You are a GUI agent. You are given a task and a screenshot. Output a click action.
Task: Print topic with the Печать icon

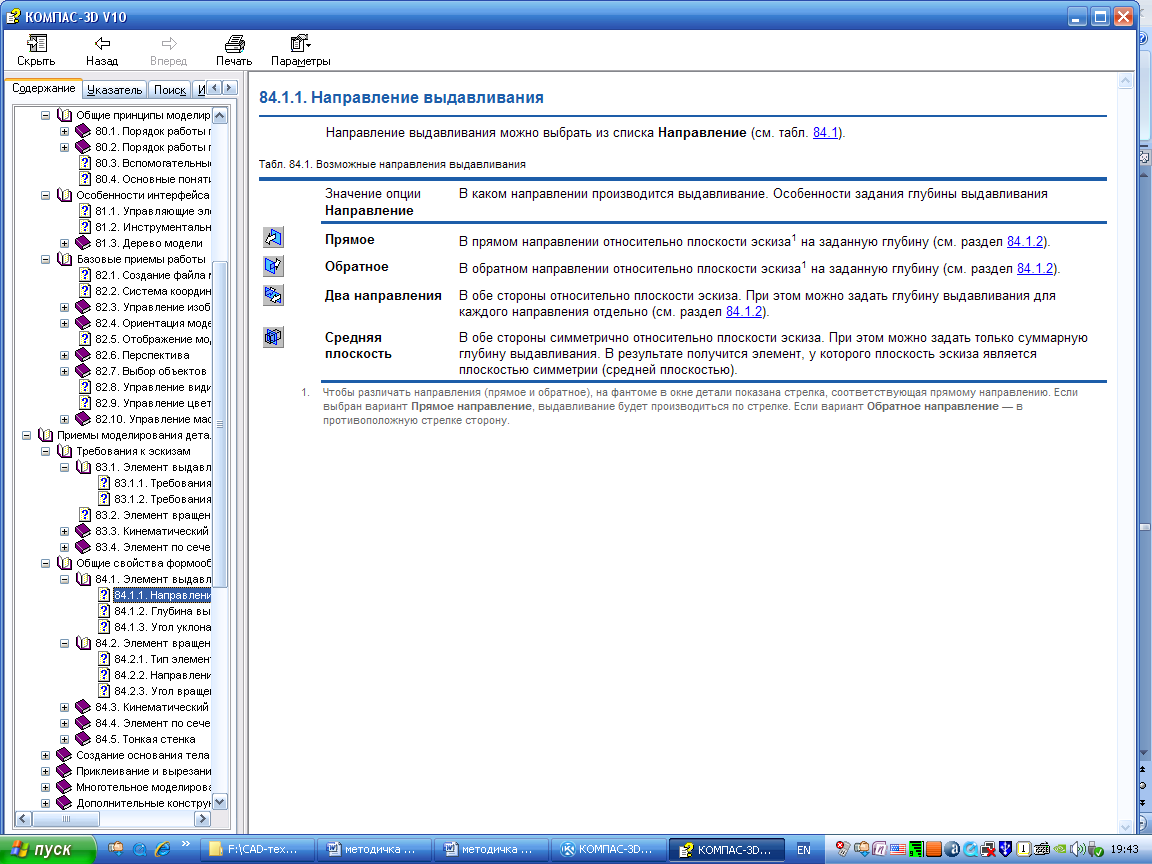click(x=234, y=43)
